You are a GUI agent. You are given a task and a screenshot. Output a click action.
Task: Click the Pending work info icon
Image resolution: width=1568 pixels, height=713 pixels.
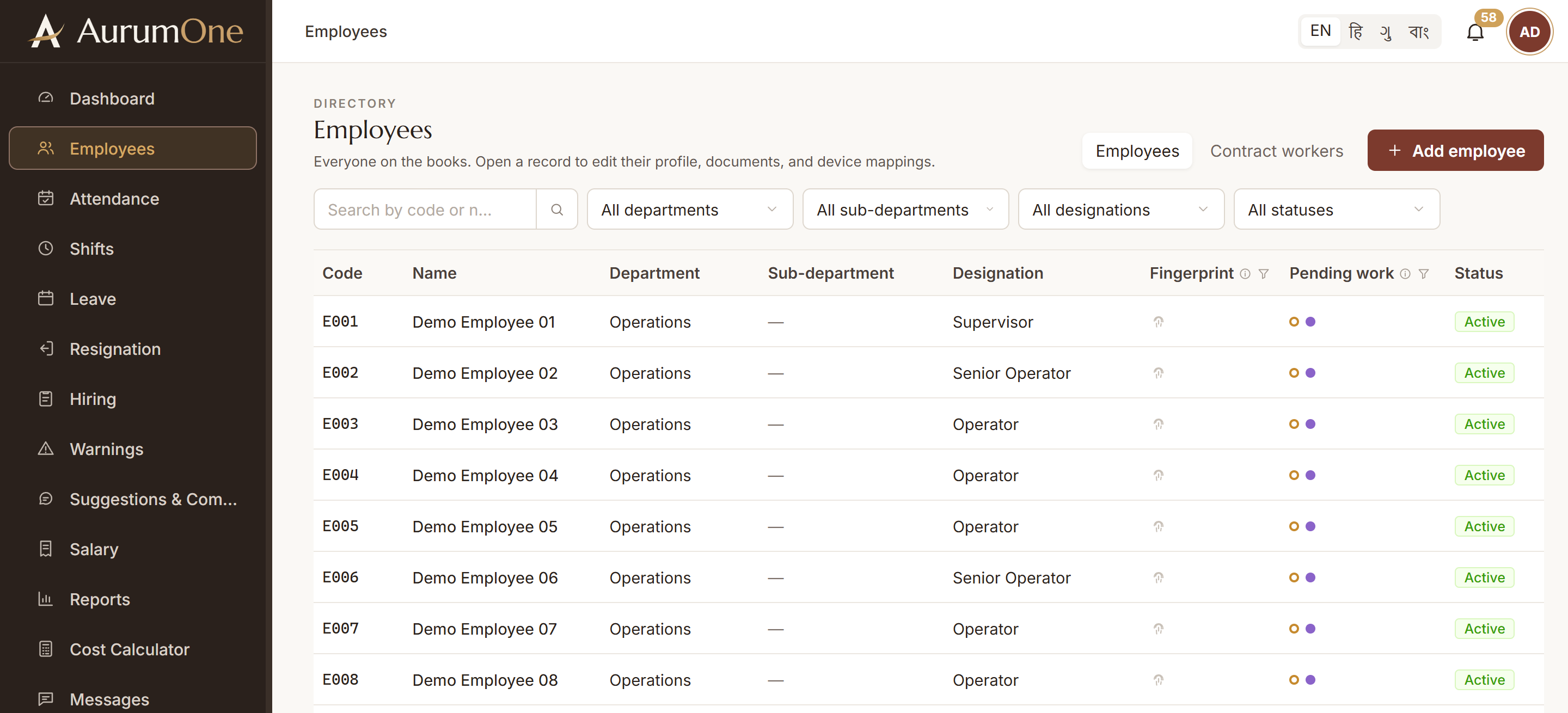coord(1405,274)
